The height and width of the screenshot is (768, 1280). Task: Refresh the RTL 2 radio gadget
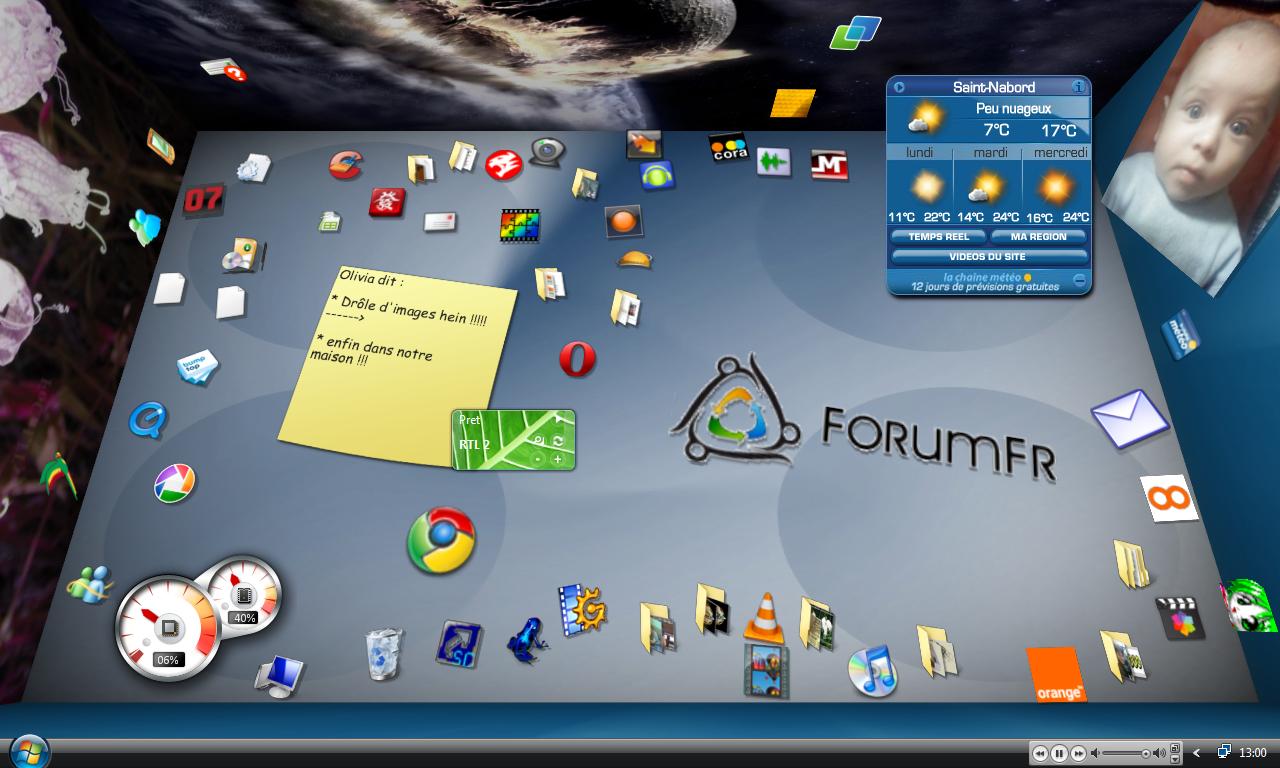[x=558, y=441]
